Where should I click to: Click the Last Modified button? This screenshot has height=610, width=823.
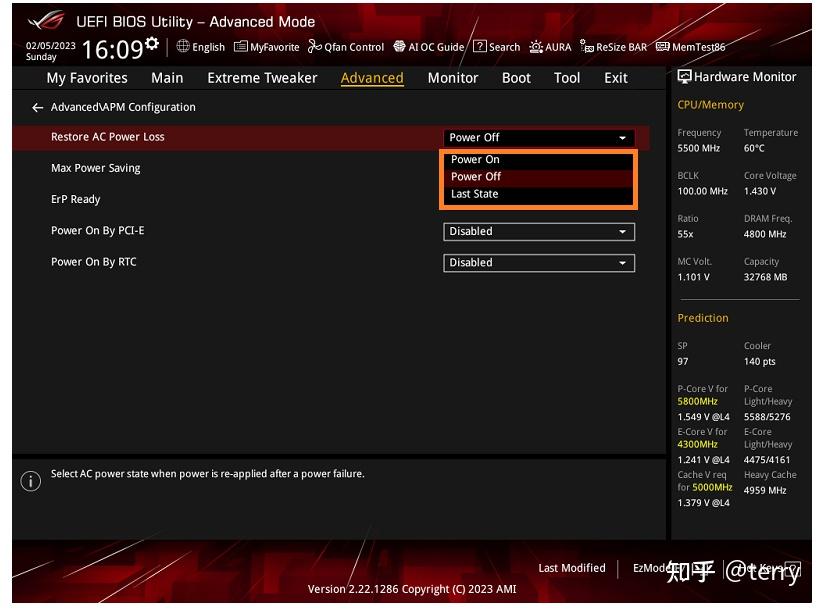tap(571, 568)
